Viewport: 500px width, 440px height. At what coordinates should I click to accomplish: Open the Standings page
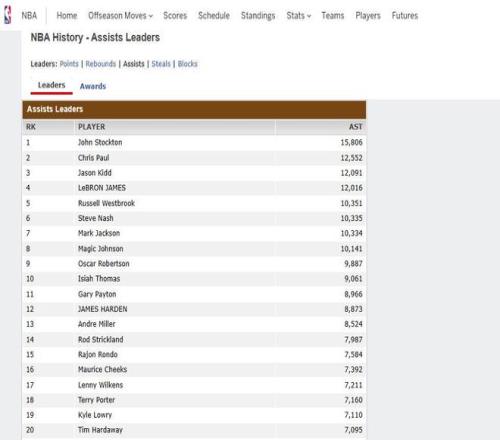pos(258,16)
